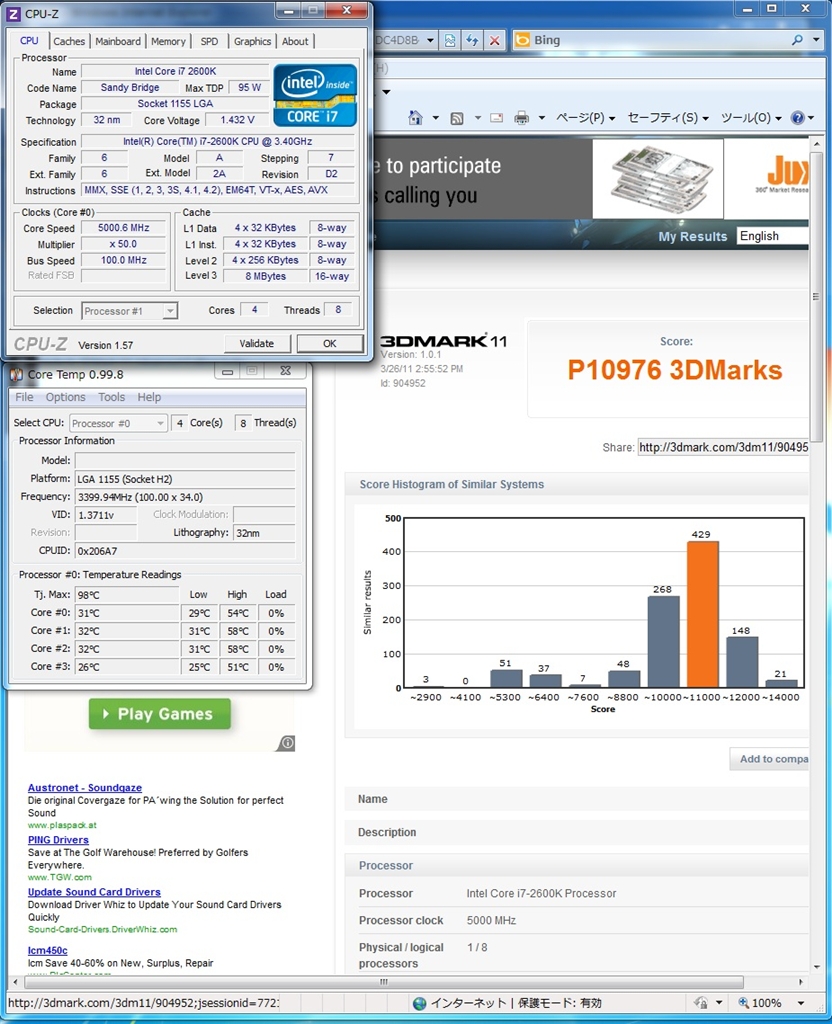Click the Add to compare button
Image resolution: width=832 pixels, height=1024 pixels.
(769, 759)
